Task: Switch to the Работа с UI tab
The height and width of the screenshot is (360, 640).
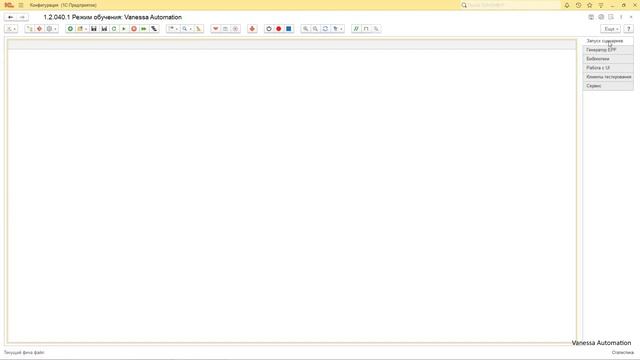Action: [x=608, y=68]
